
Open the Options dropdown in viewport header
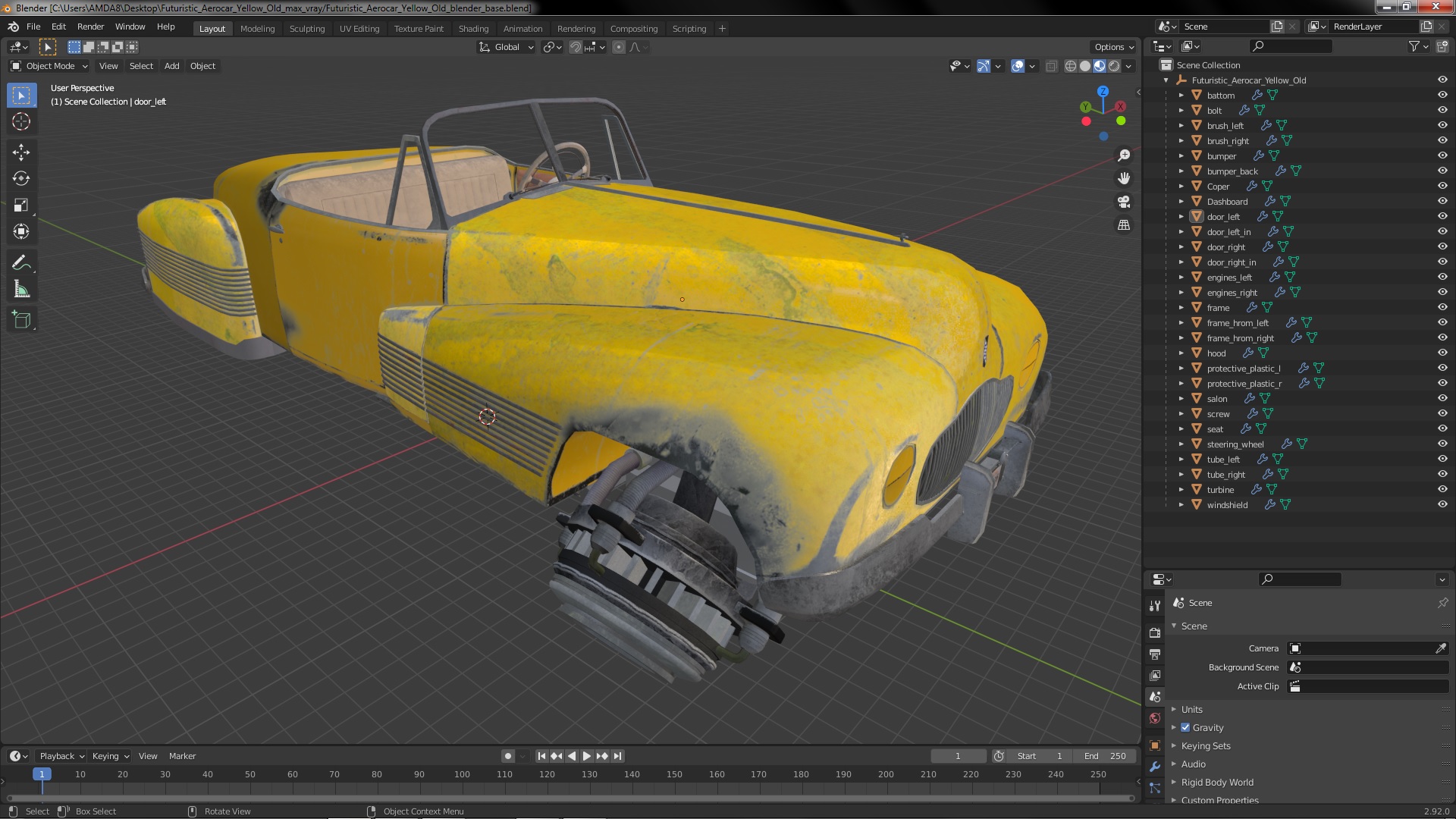coord(1114,47)
